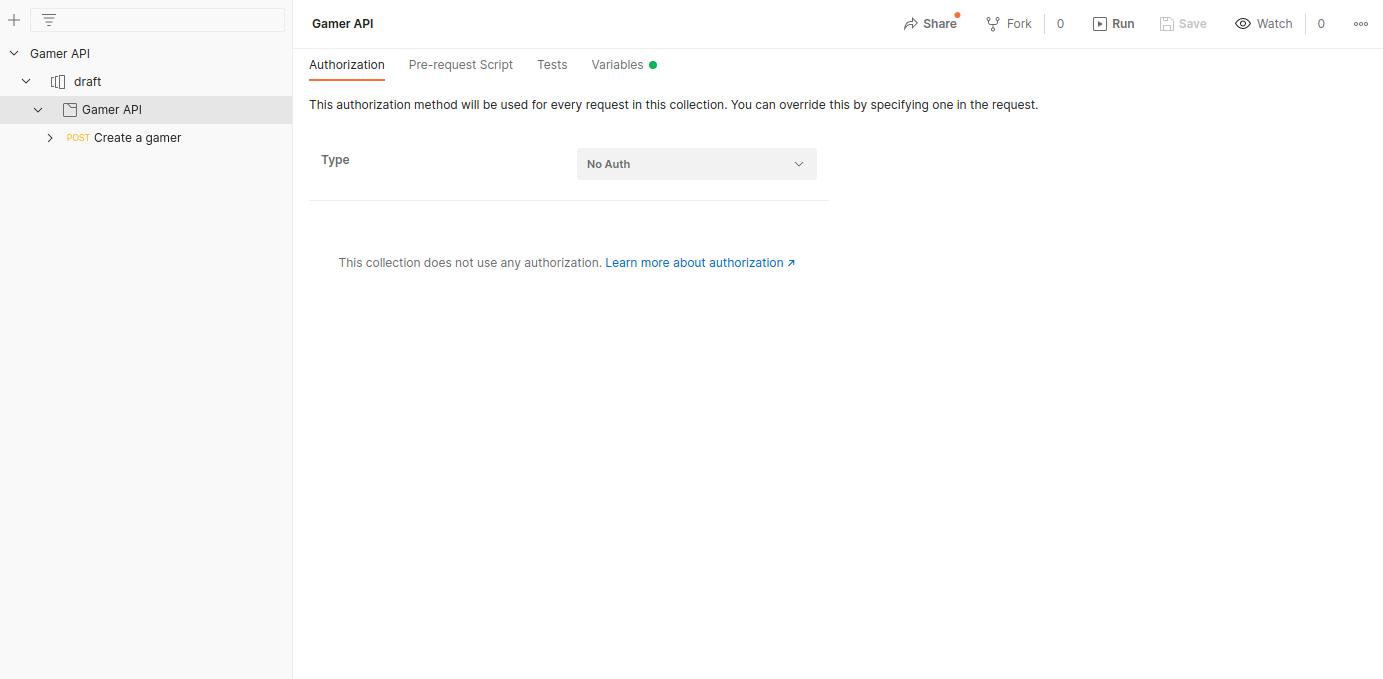Select the highlighted Gamer API collection row

click(146, 110)
